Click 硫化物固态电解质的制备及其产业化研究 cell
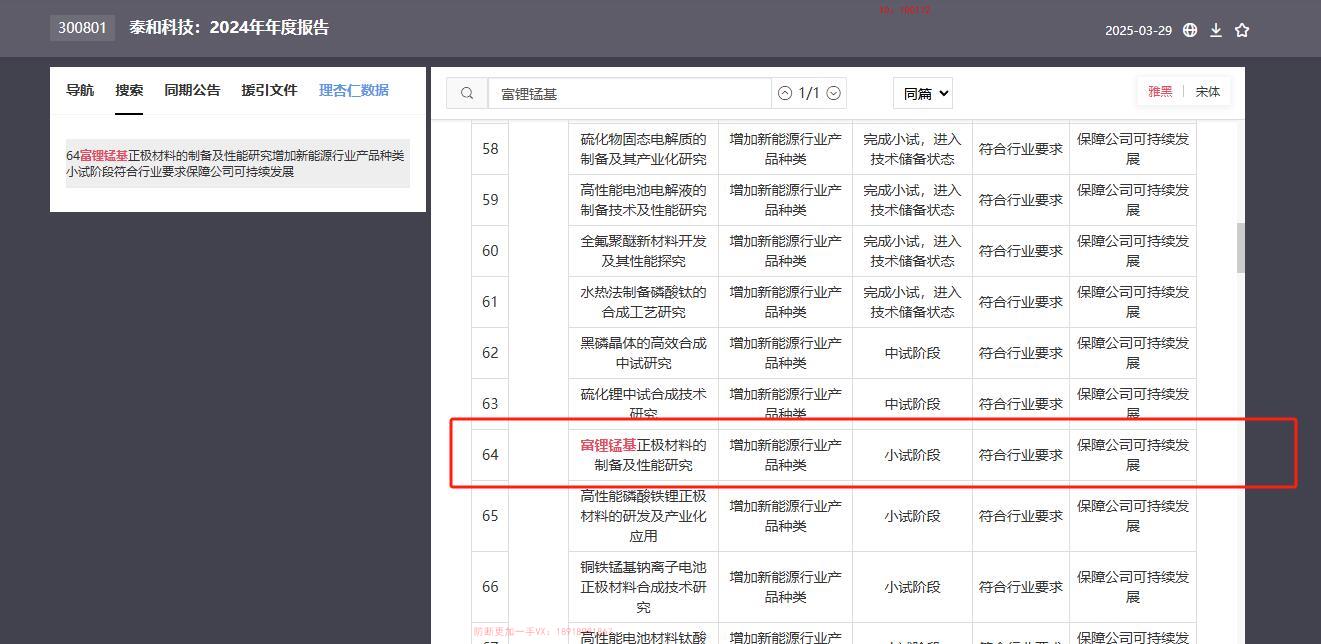 coord(643,148)
